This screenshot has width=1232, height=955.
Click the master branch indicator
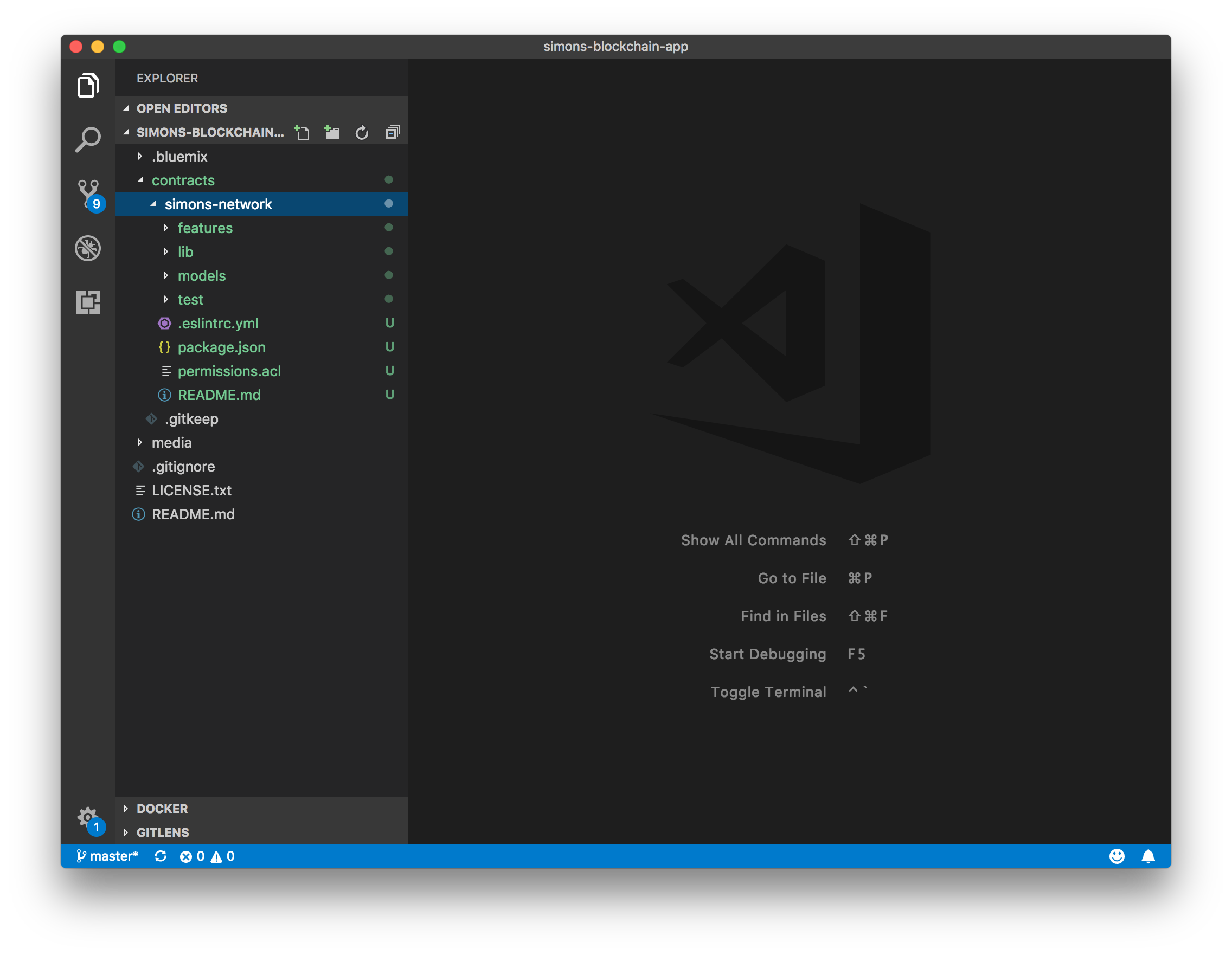coord(107,856)
